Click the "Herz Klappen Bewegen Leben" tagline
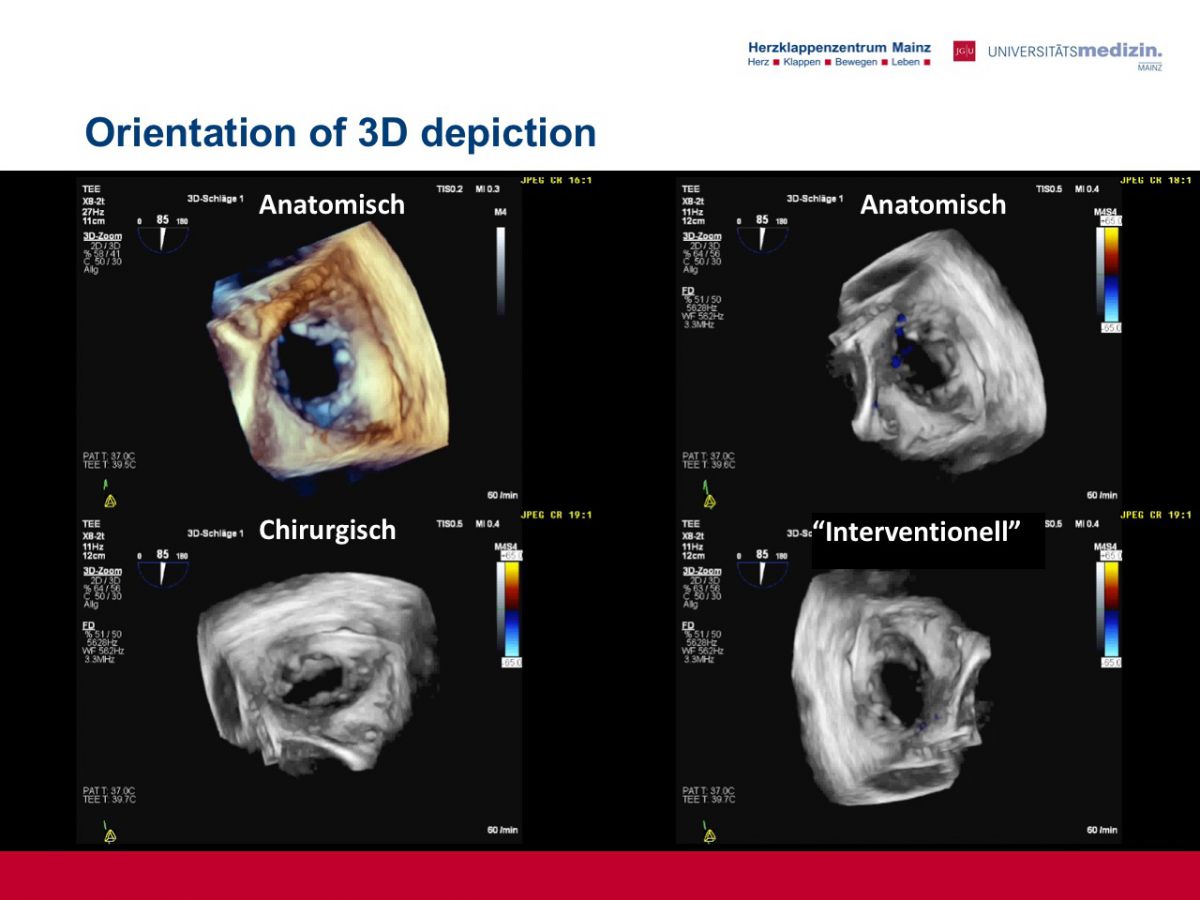The image size is (1200, 900). point(839,62)
